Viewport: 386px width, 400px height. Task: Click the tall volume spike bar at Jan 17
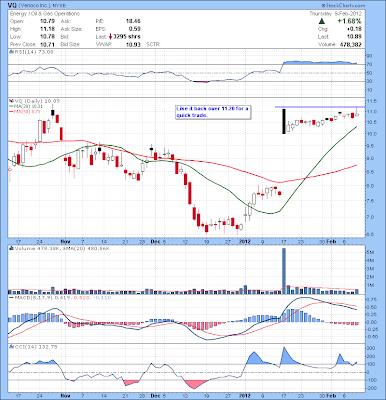pos(284,271)
